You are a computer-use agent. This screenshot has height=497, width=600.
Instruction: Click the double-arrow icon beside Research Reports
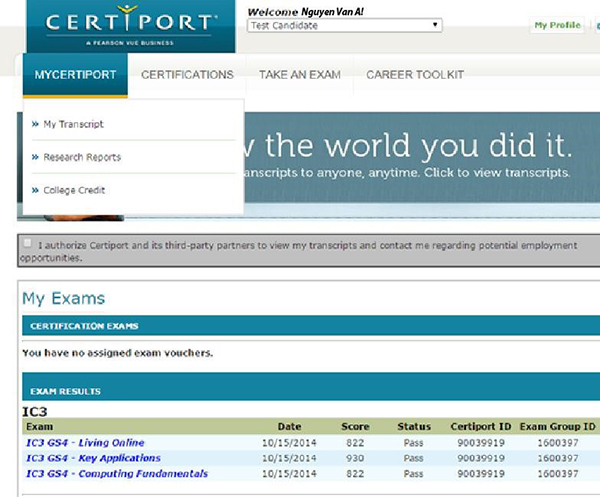[x=35, y=157]
